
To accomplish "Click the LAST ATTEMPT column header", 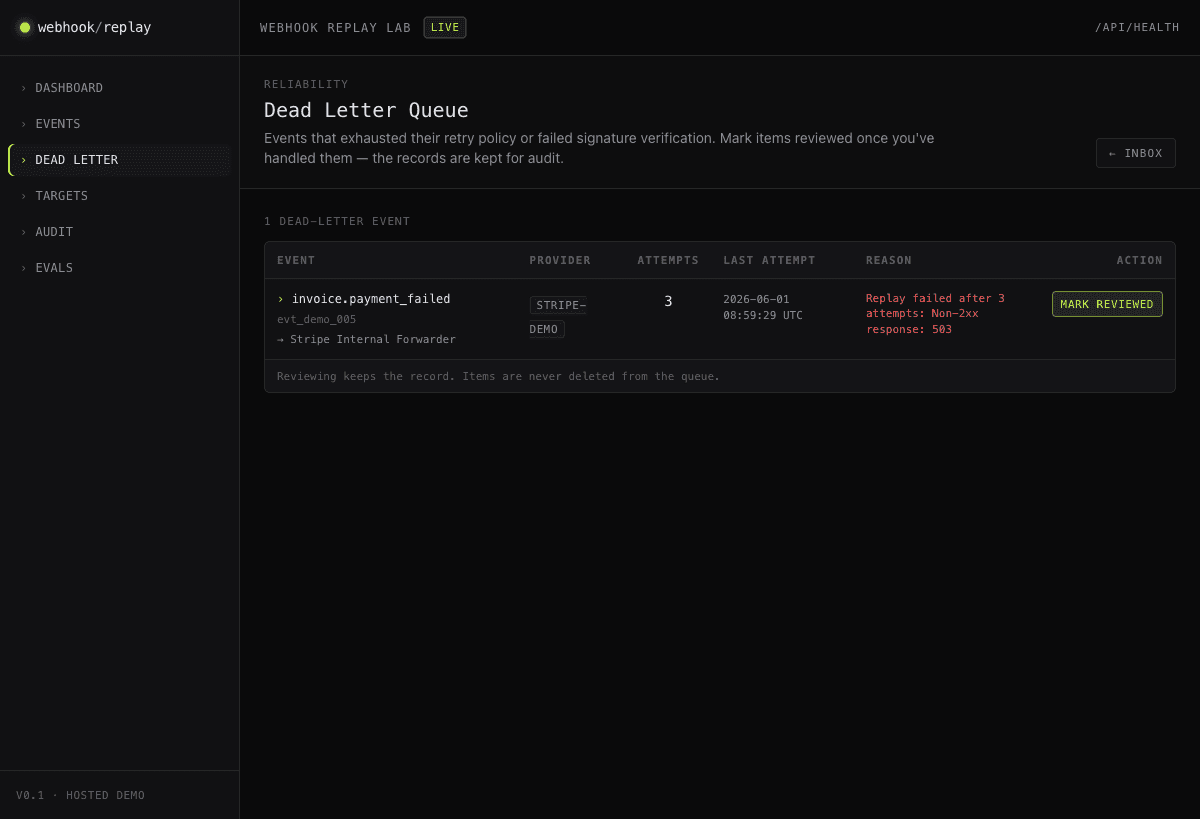I will tap(769, 260).
